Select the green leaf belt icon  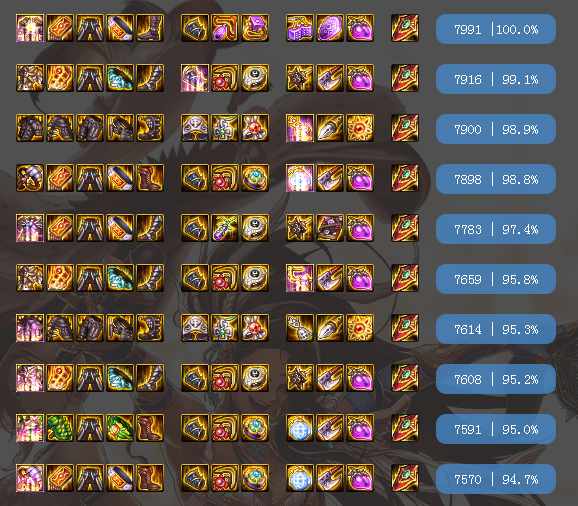tap(120, 428)
